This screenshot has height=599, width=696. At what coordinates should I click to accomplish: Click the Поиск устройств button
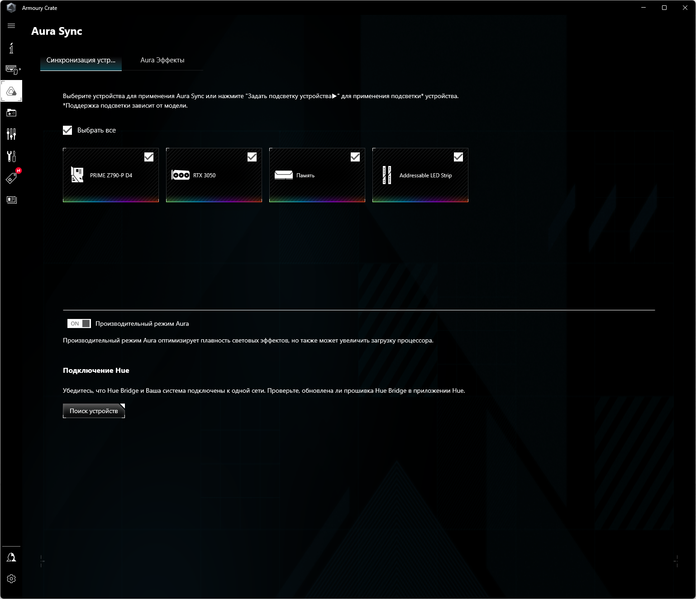tap(94, 411)
